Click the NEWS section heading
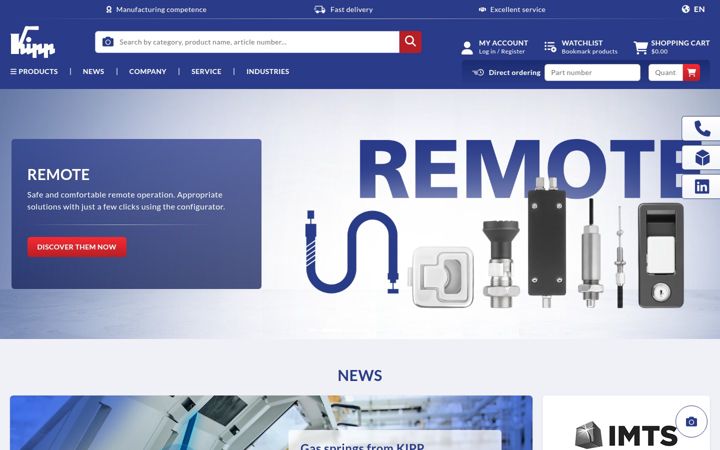This screenshot has height=450, width=720. coord(360,376)
